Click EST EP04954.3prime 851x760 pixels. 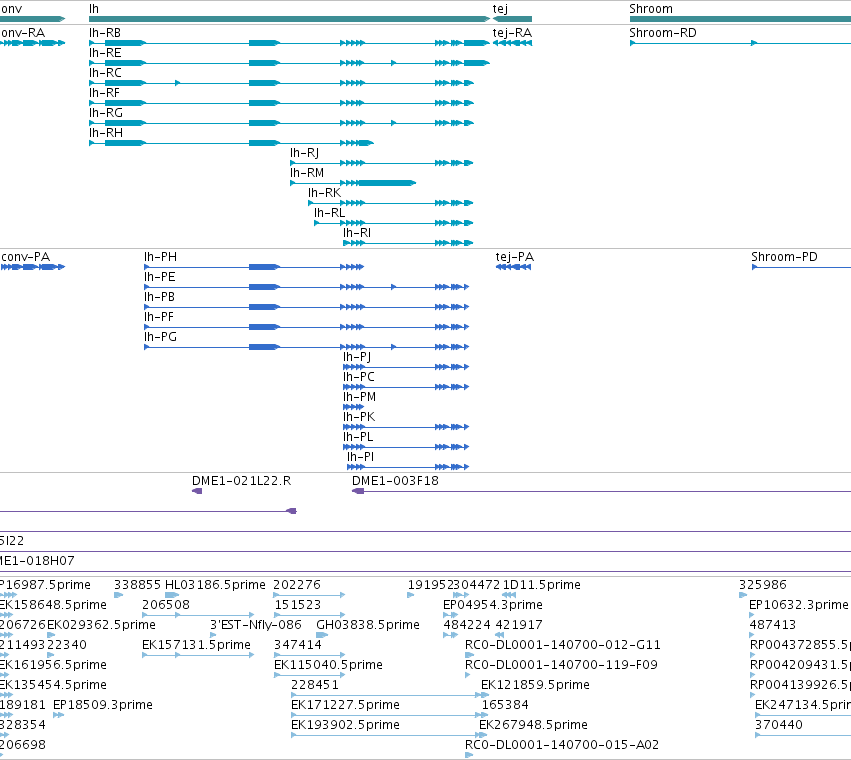(x=492, y=605)
